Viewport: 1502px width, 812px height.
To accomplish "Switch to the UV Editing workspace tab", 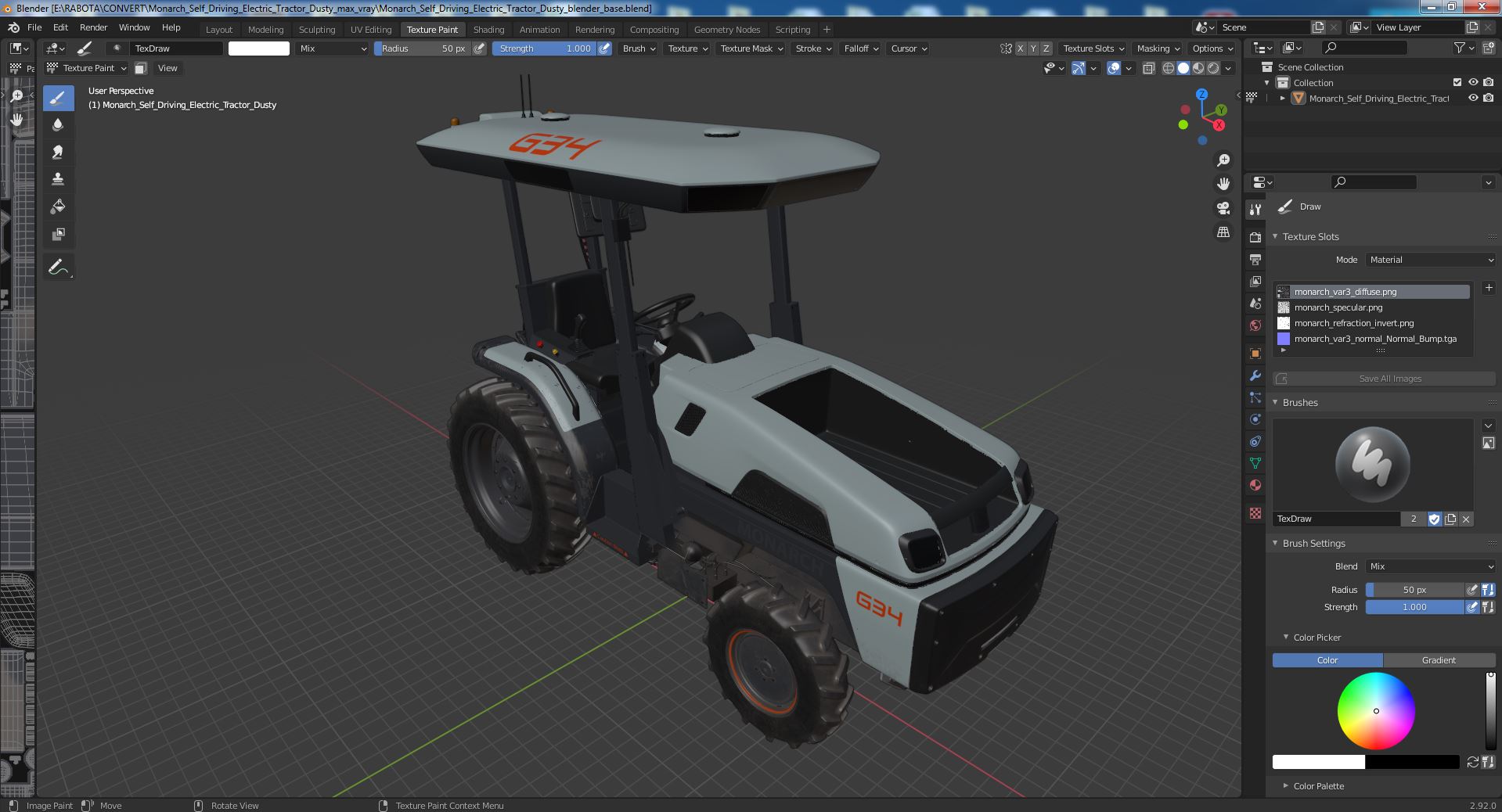I will [371, 30].
